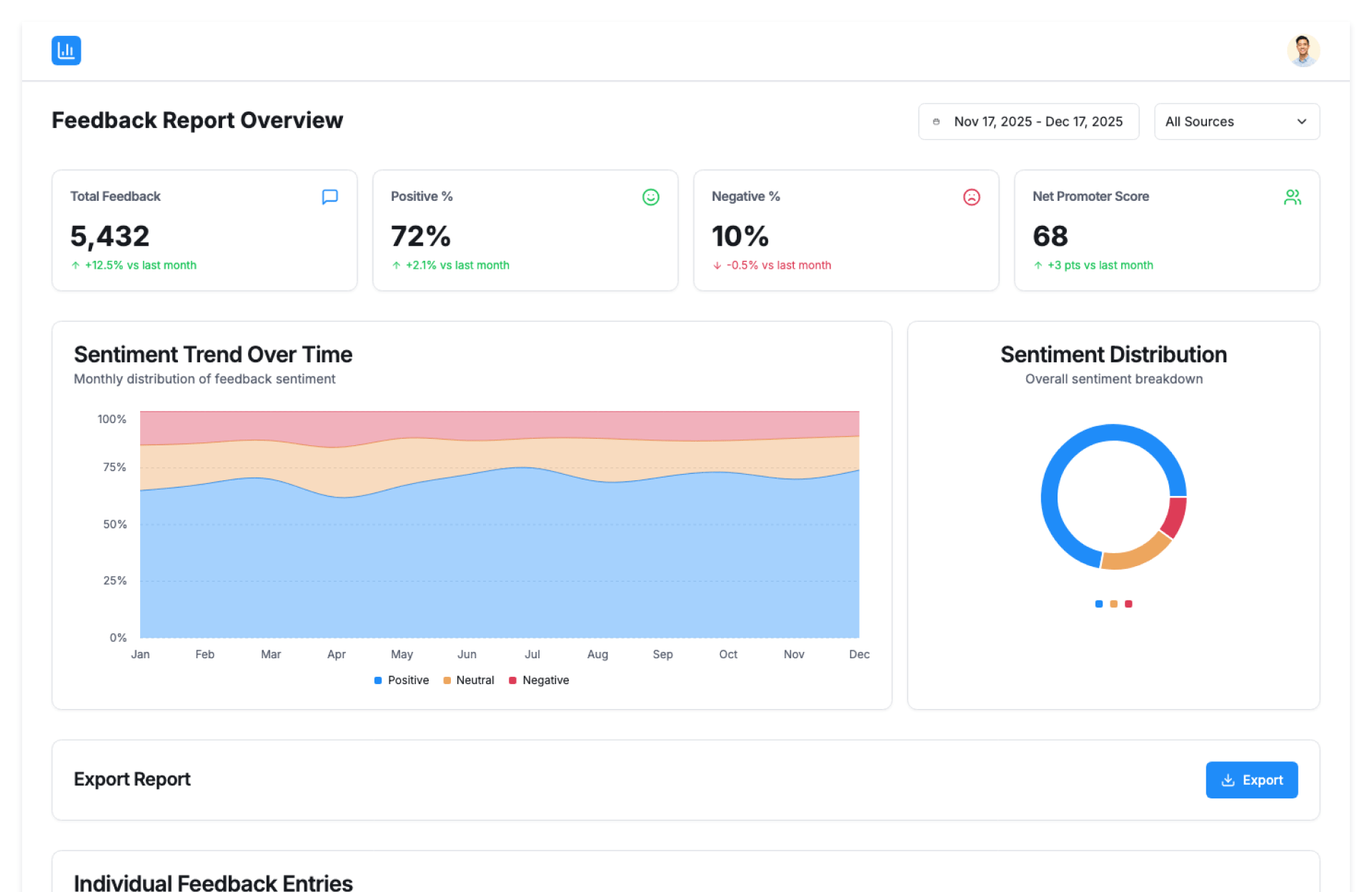Click the download icon on Export button

1228,780
